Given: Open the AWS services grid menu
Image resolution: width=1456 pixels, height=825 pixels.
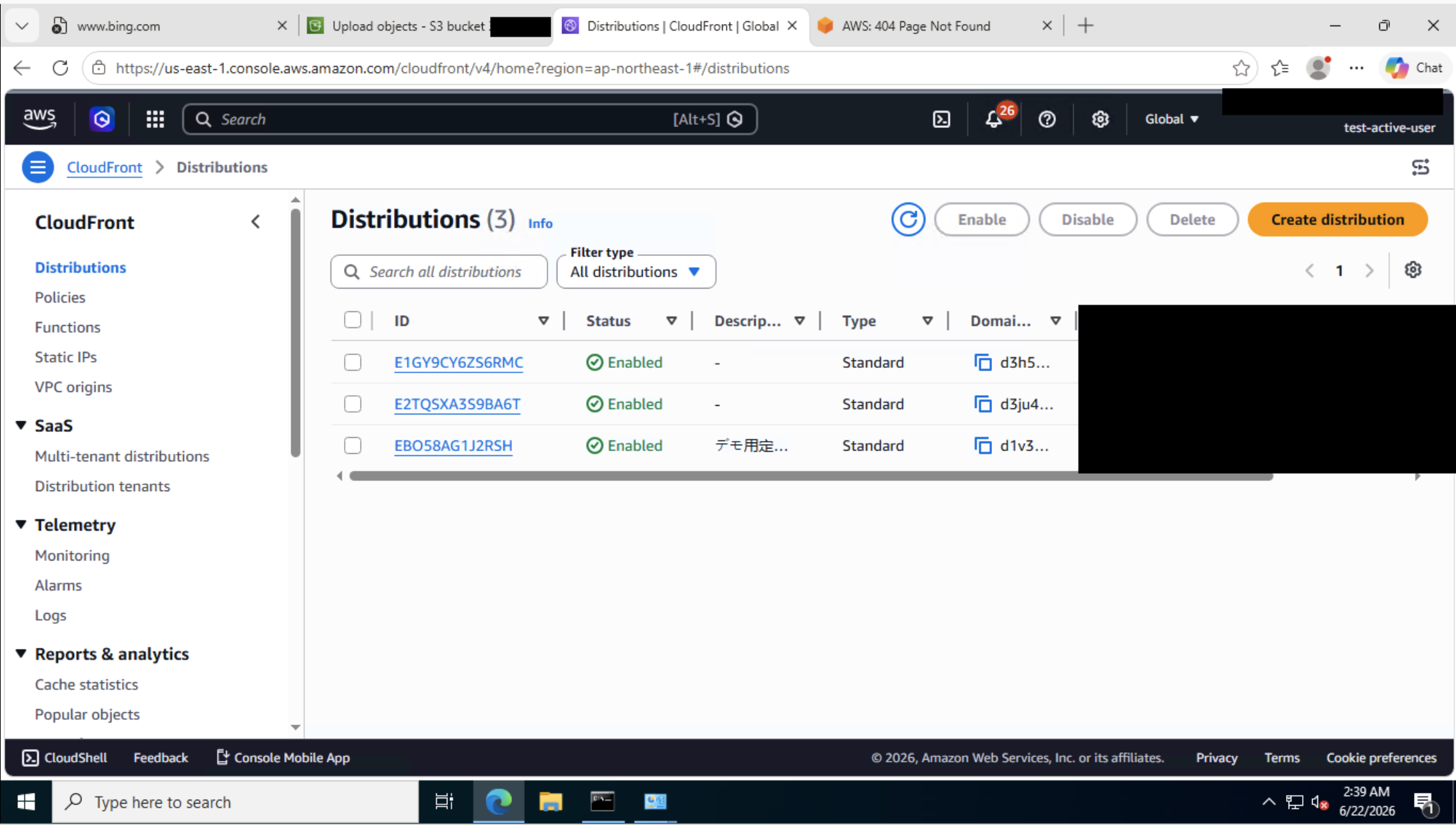Looking at the screenshot, I should click(x=155, y=119).
